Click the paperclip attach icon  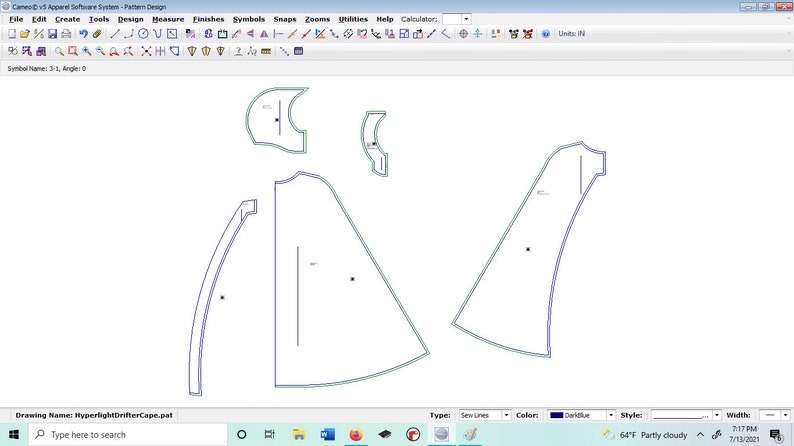coord(97,34)
